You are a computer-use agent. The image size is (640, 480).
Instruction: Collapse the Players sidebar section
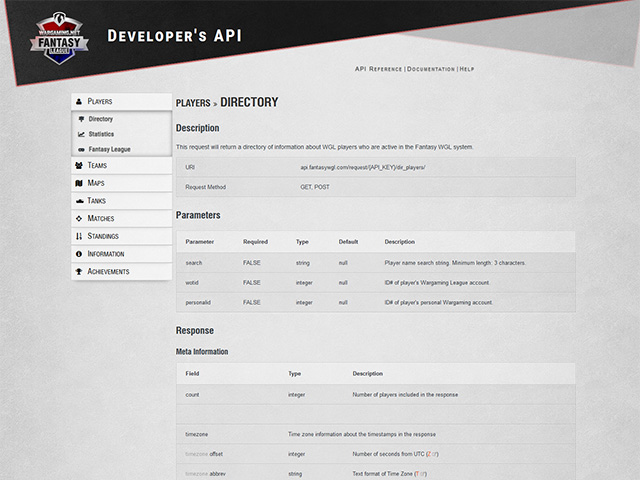122,102
